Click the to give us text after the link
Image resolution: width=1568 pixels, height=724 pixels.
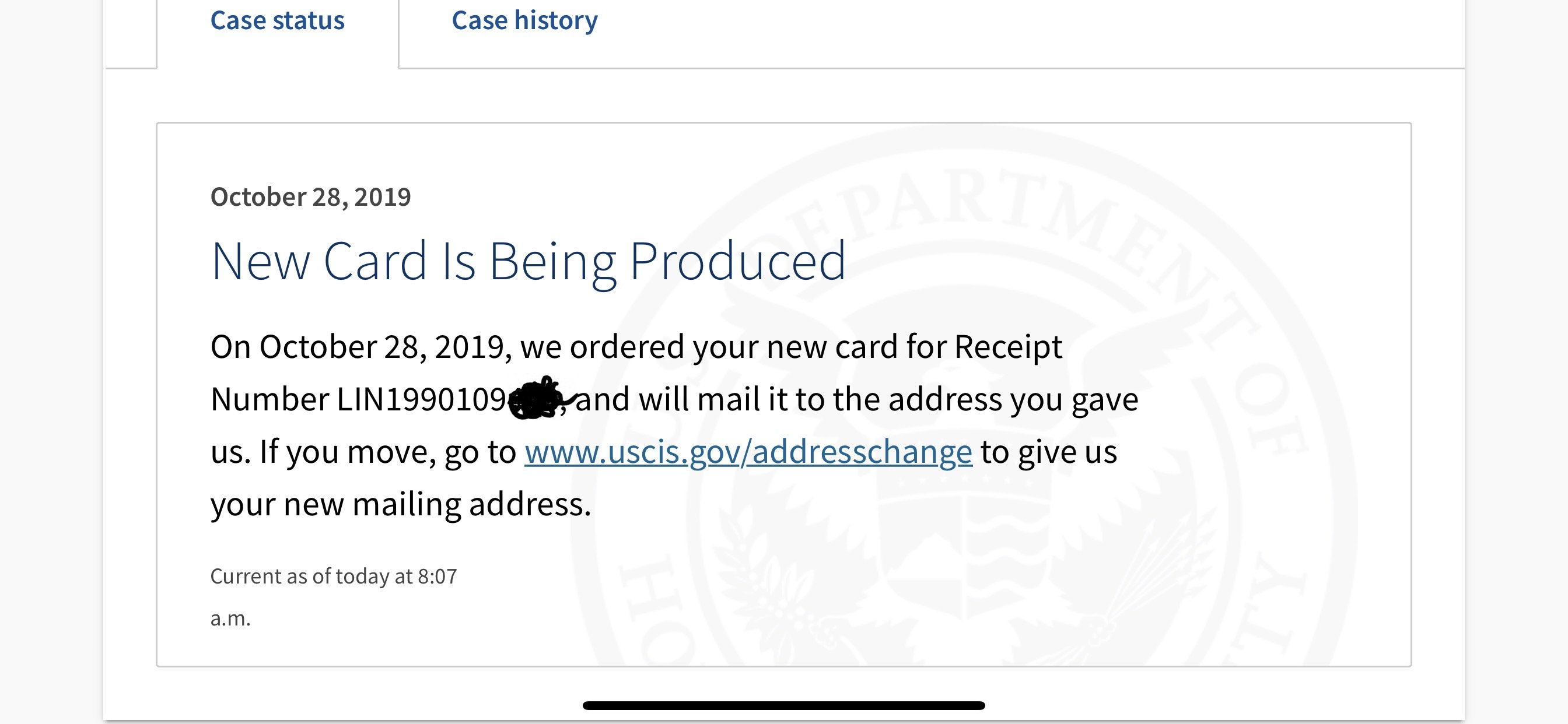1049,452
